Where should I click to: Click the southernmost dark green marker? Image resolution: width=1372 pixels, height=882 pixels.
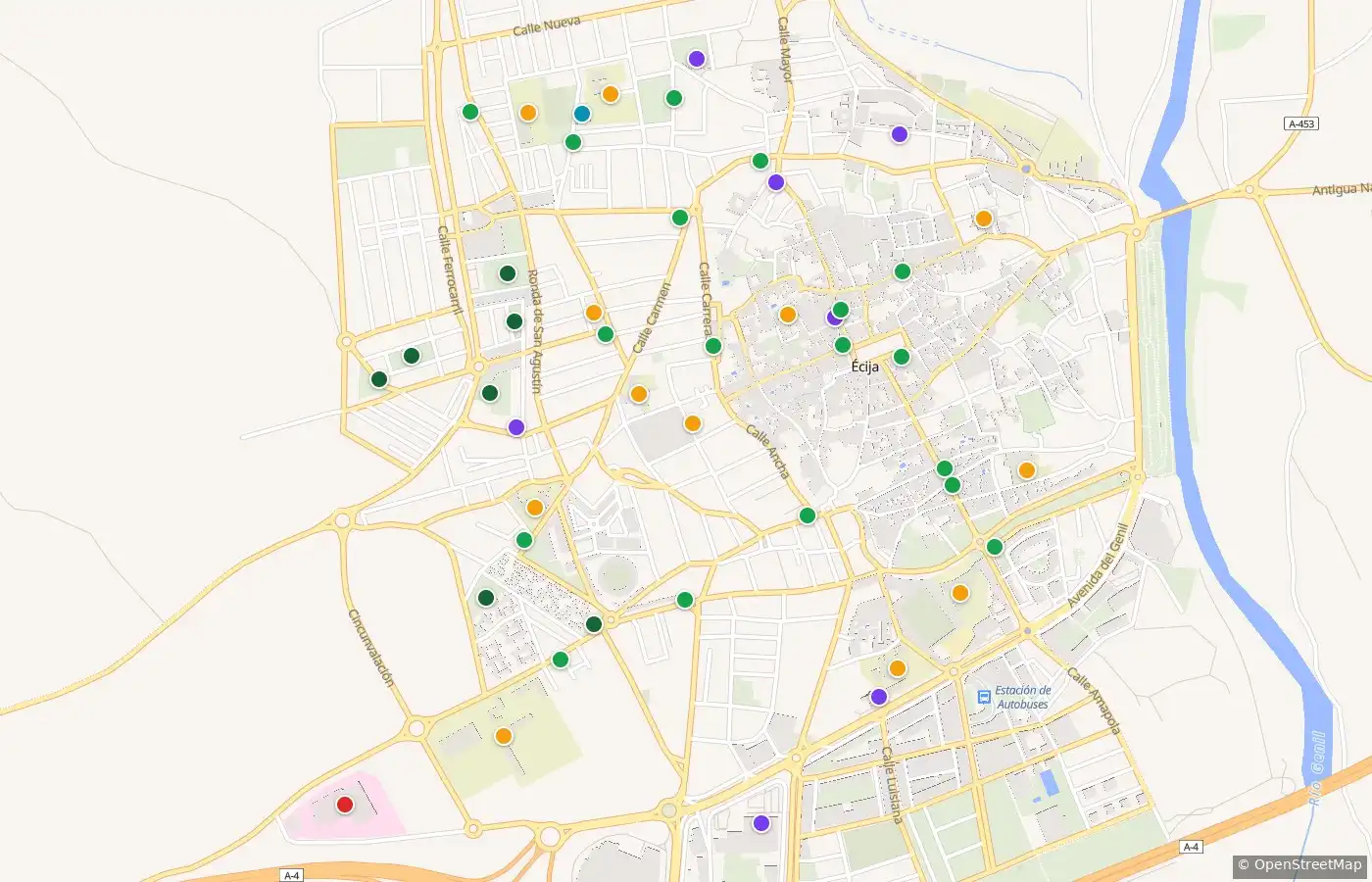point(594,624)
